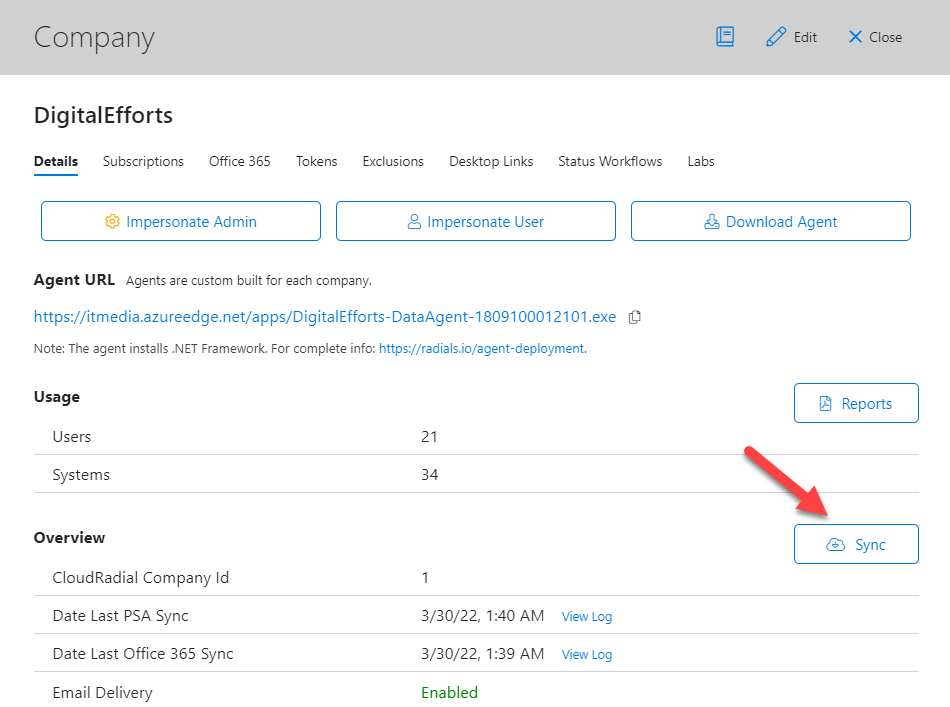Go to the Office 365 tab
The width and height of the screenshot is (950, 707).
[239, 161]
